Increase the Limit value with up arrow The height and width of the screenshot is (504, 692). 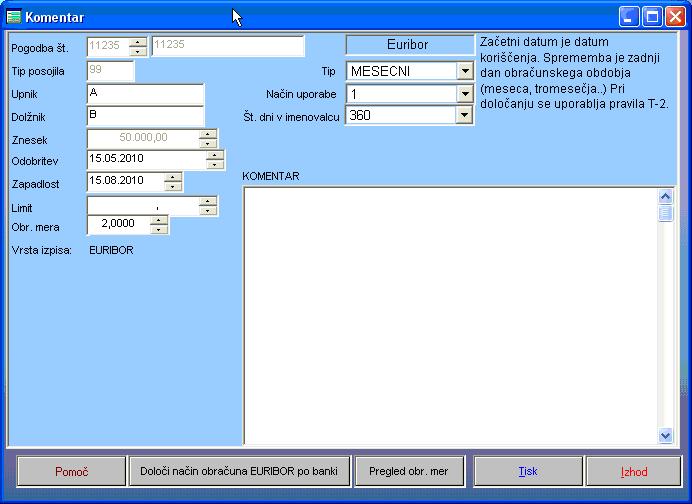(208, 201)
